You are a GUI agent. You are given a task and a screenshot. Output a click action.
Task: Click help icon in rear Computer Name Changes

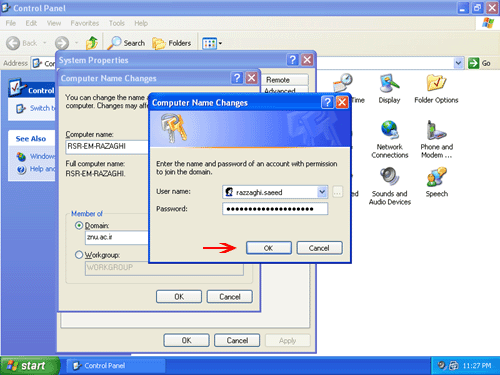click(x=237, y=78)
